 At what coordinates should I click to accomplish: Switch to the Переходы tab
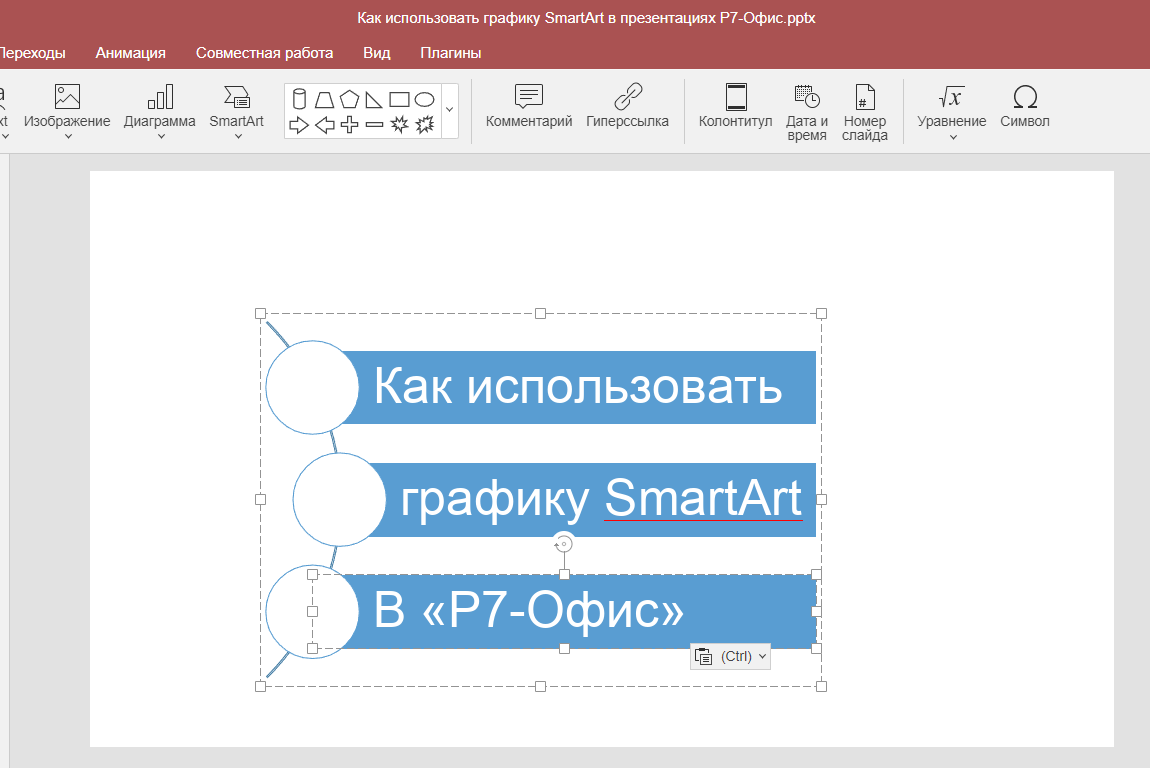tap(32, 53)
